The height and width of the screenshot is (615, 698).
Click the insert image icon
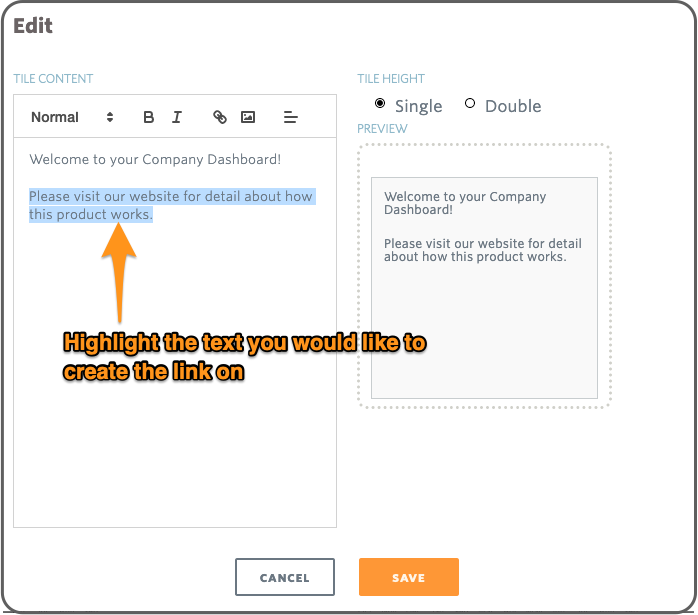248,117
